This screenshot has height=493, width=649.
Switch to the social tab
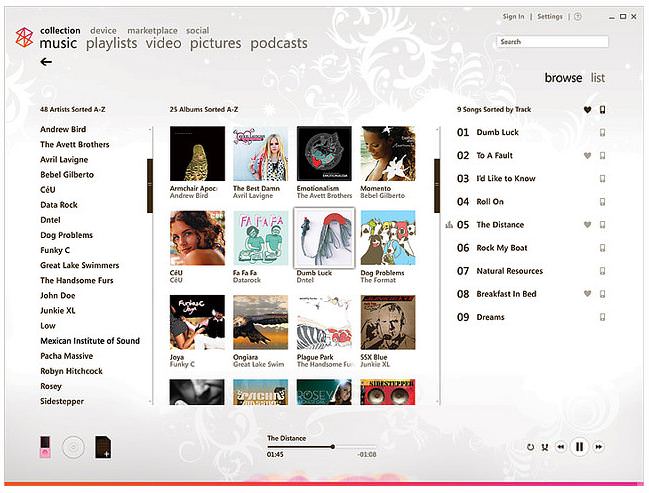coord(197,31)
